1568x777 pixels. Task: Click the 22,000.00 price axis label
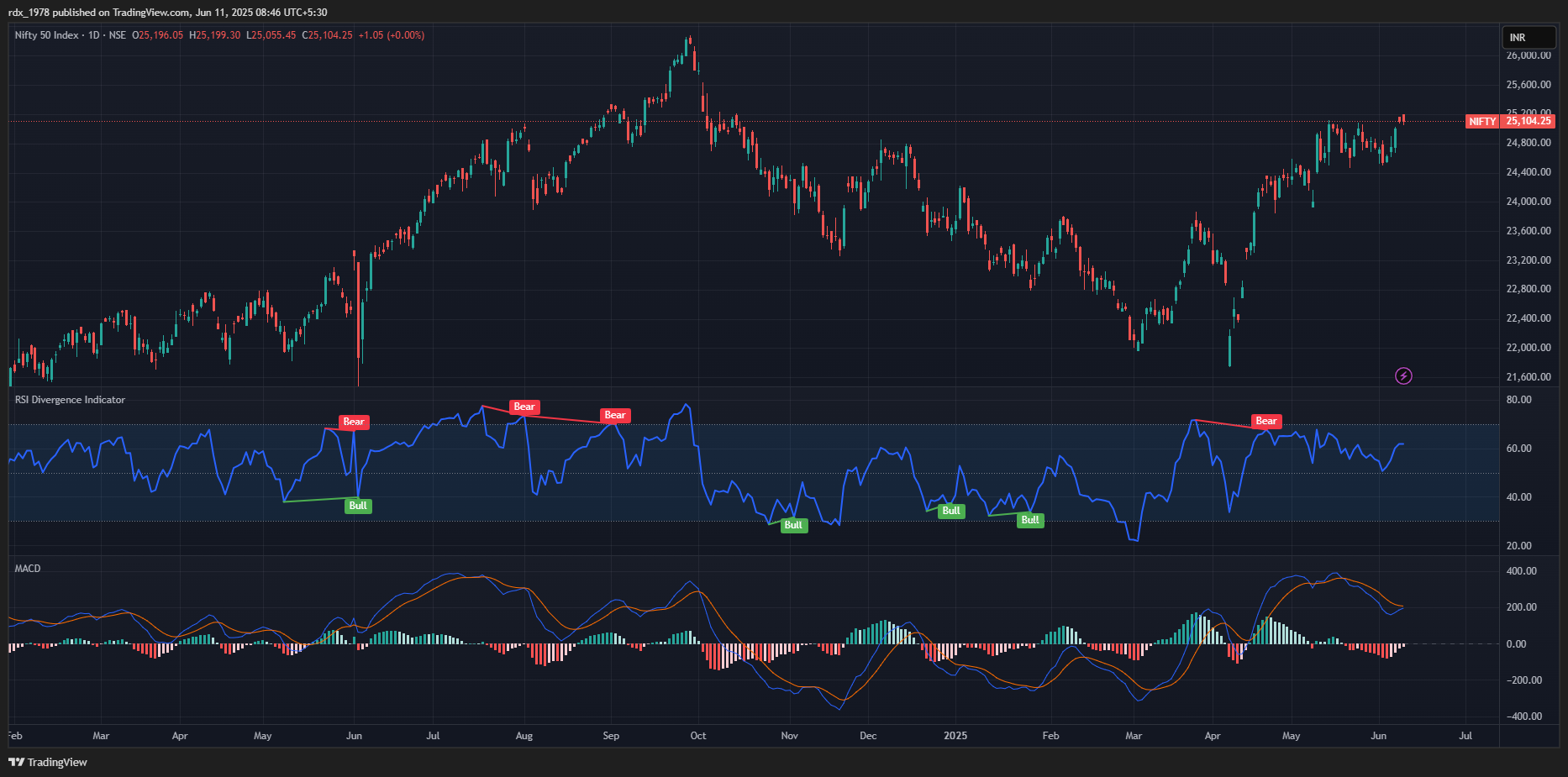(1529, 348)
